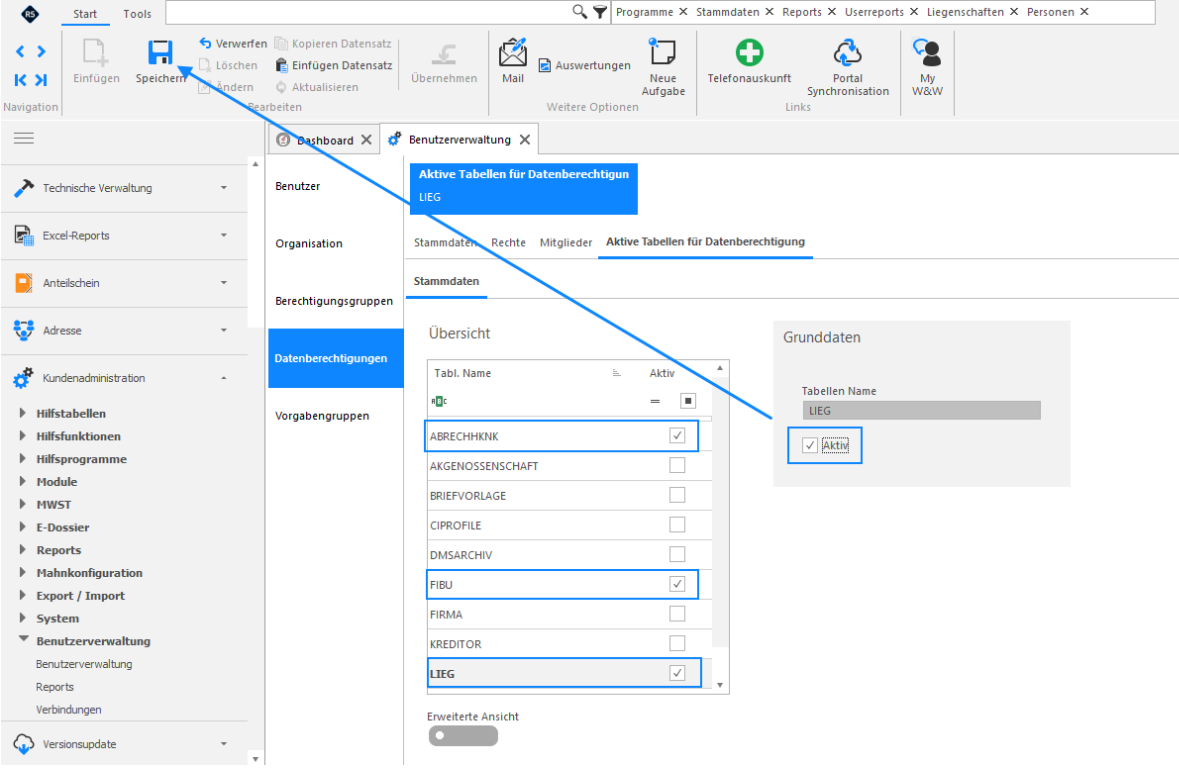Go to previous record arrow
1179x768 pixels.
tap(20, 51)
